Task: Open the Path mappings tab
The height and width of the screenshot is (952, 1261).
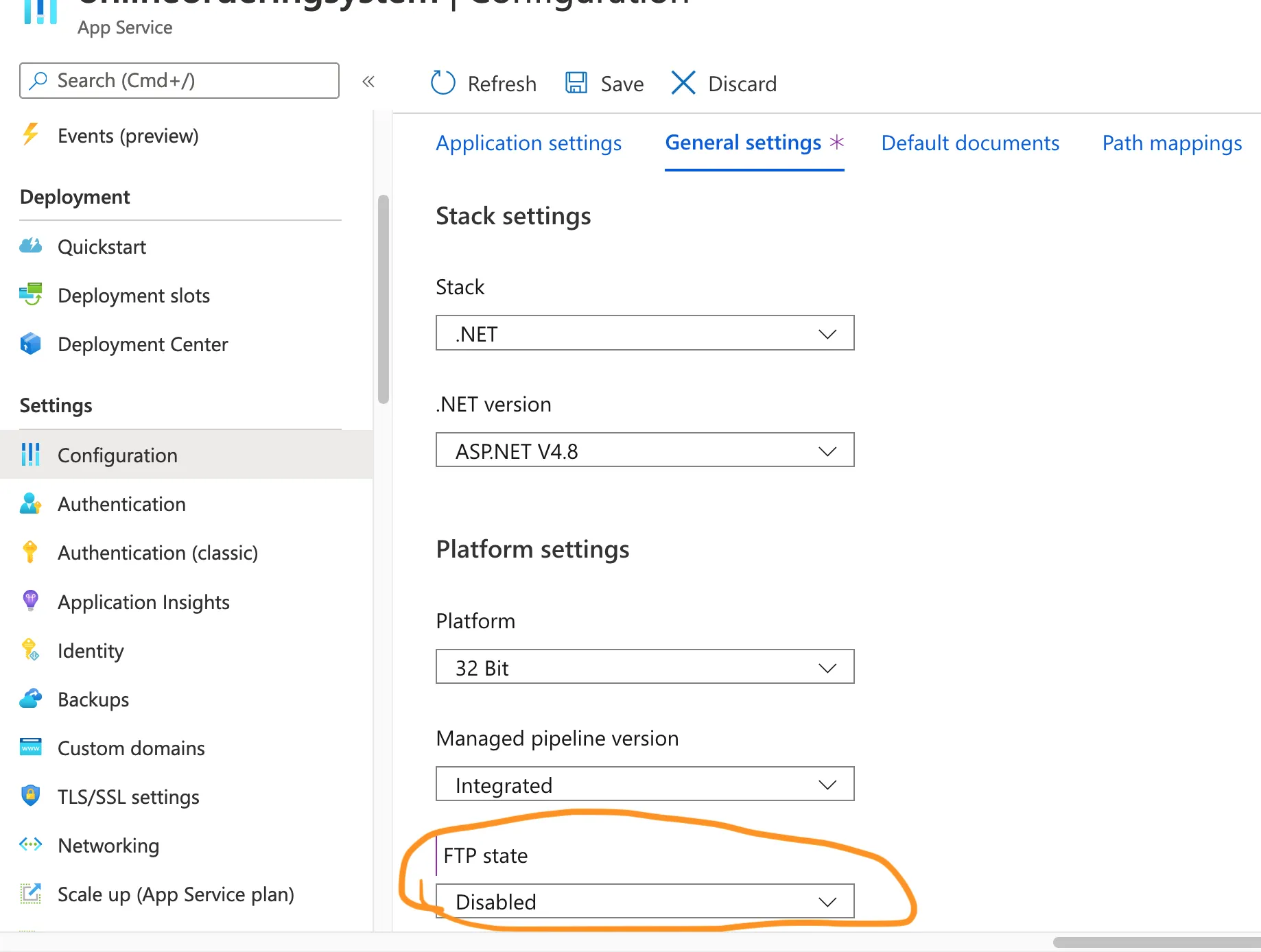Action: (1171, 143)
